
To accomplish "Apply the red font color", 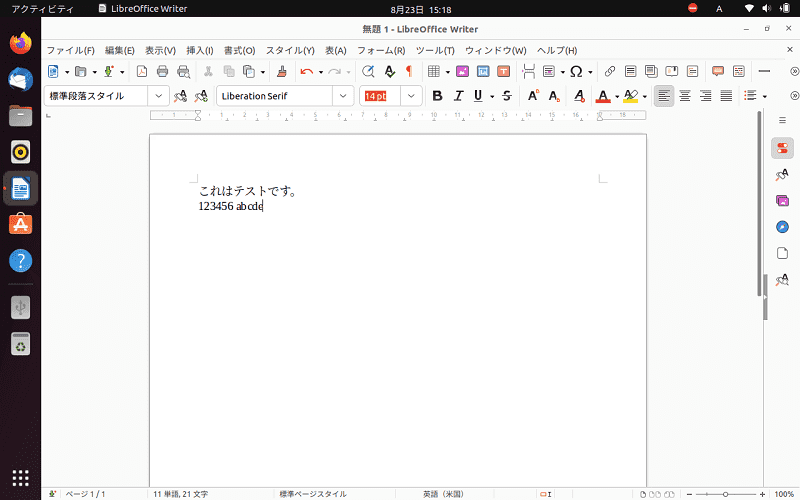I will tap(603, 96).
